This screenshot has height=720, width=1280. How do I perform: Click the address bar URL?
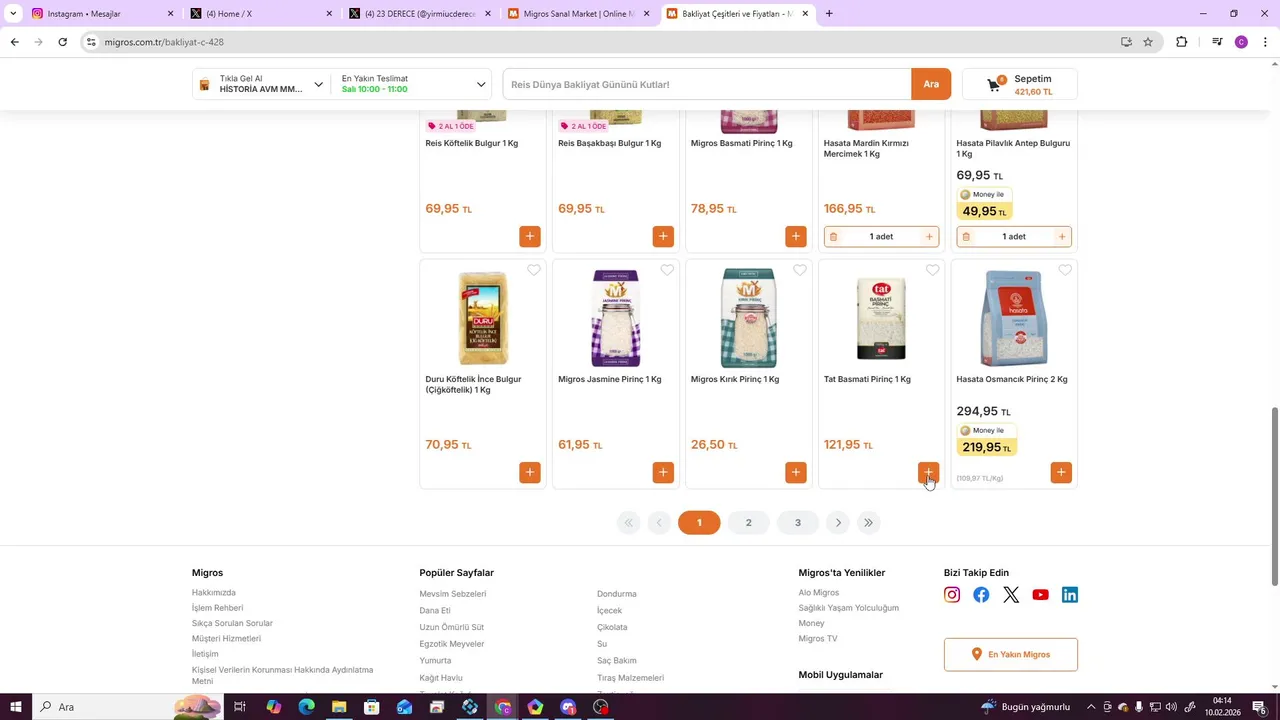click(x=164, y=42)
